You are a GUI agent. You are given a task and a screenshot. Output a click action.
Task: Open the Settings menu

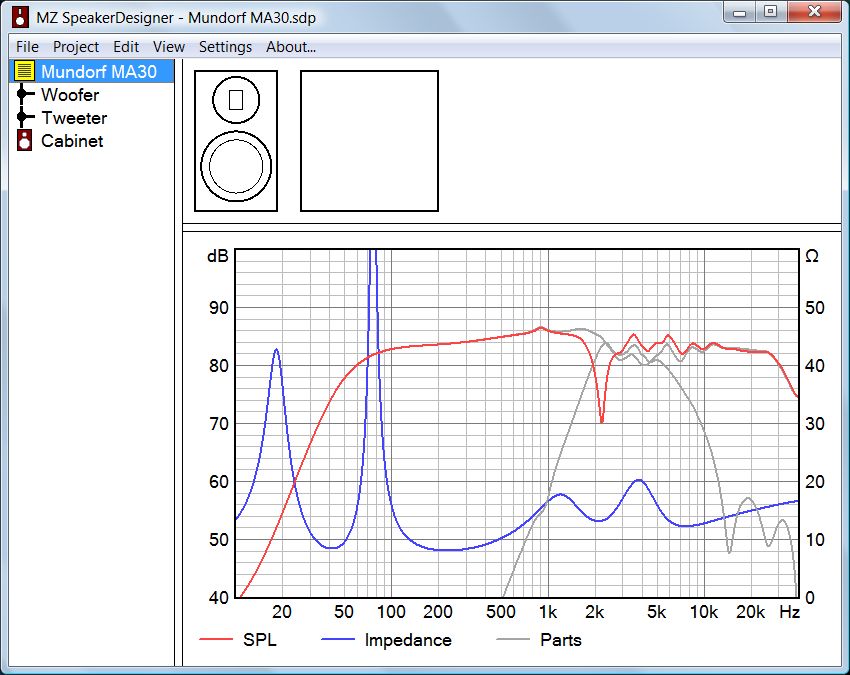point(225,47)
